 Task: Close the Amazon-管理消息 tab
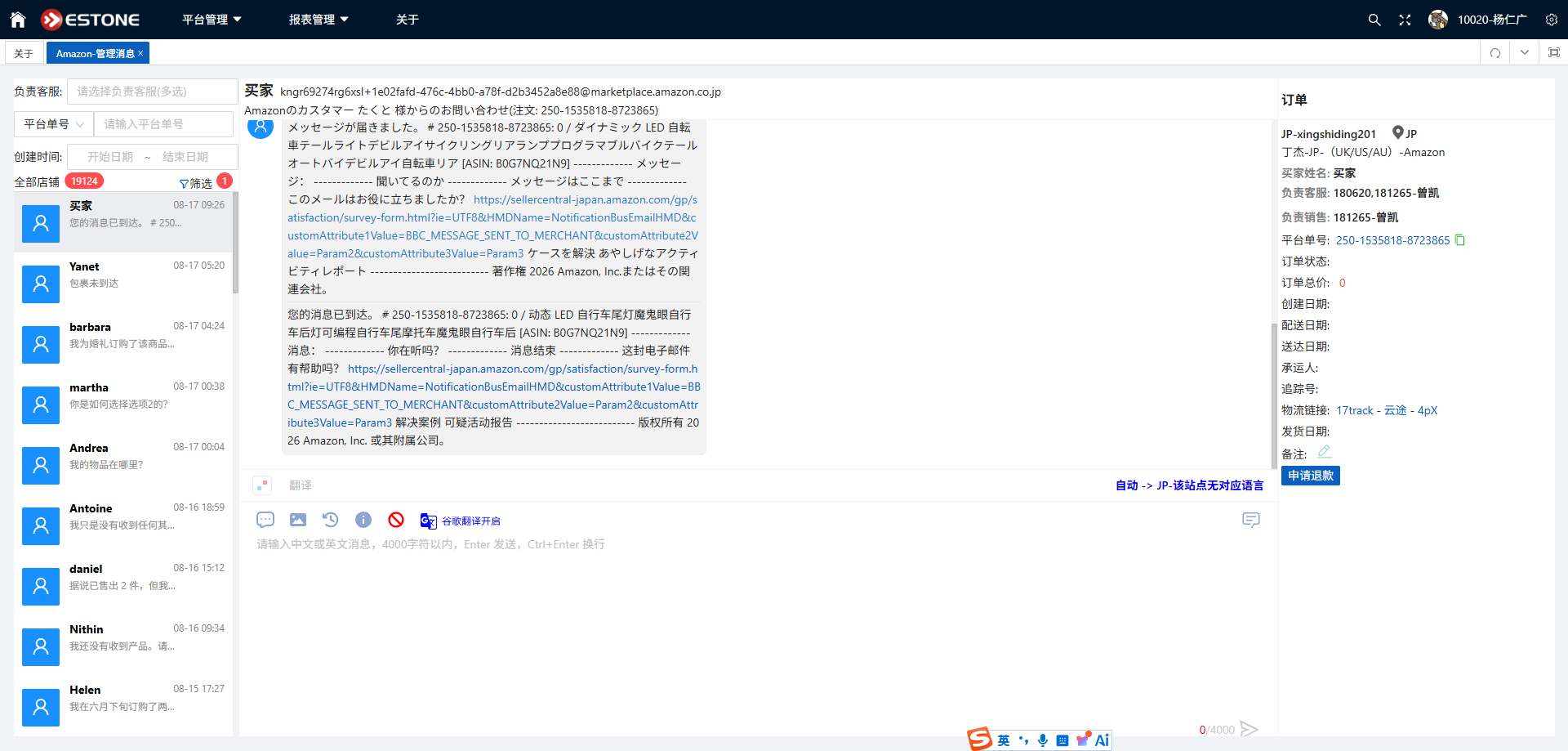(x=140, y=53)
